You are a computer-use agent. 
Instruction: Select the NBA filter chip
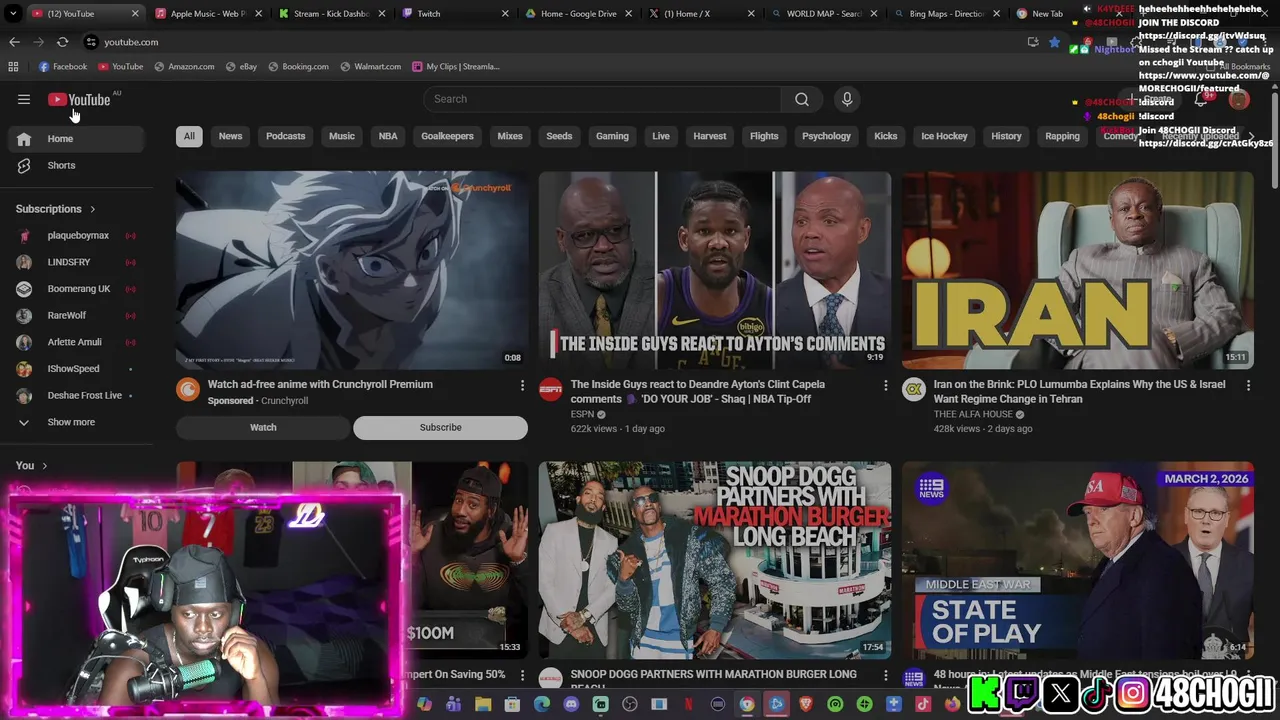pos(388,136)
